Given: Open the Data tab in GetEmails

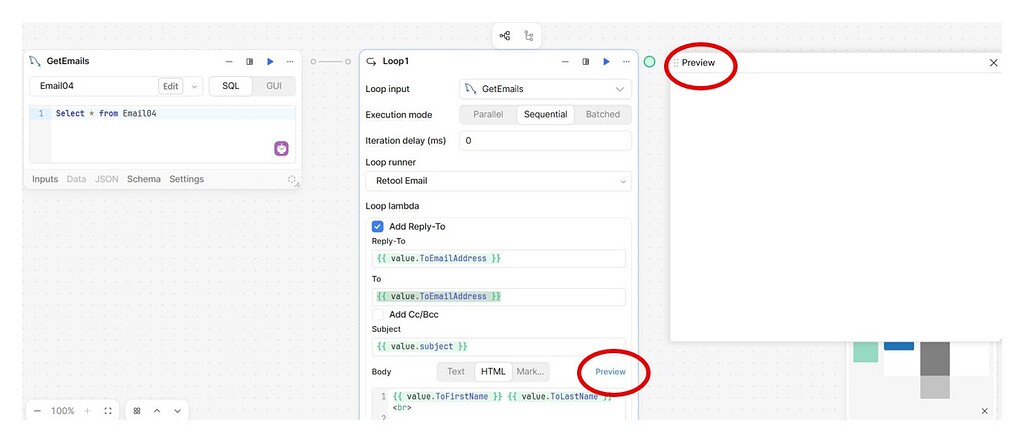Looking at the screenshot, I should [x=76, y=179].
